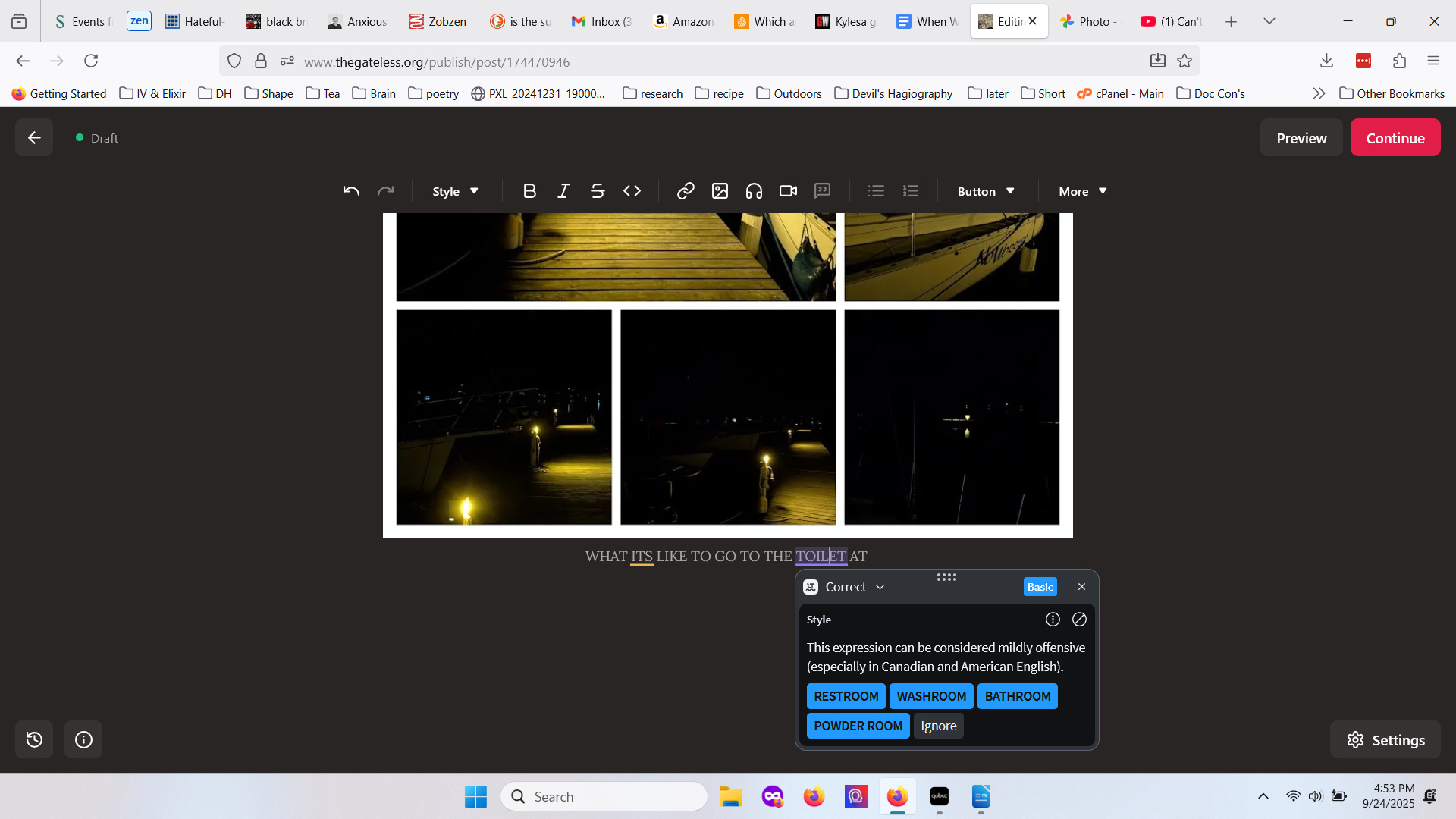Viewport: 1456px width, 819px height.
Task: Insert a code block
Action: tap(632, 191)
